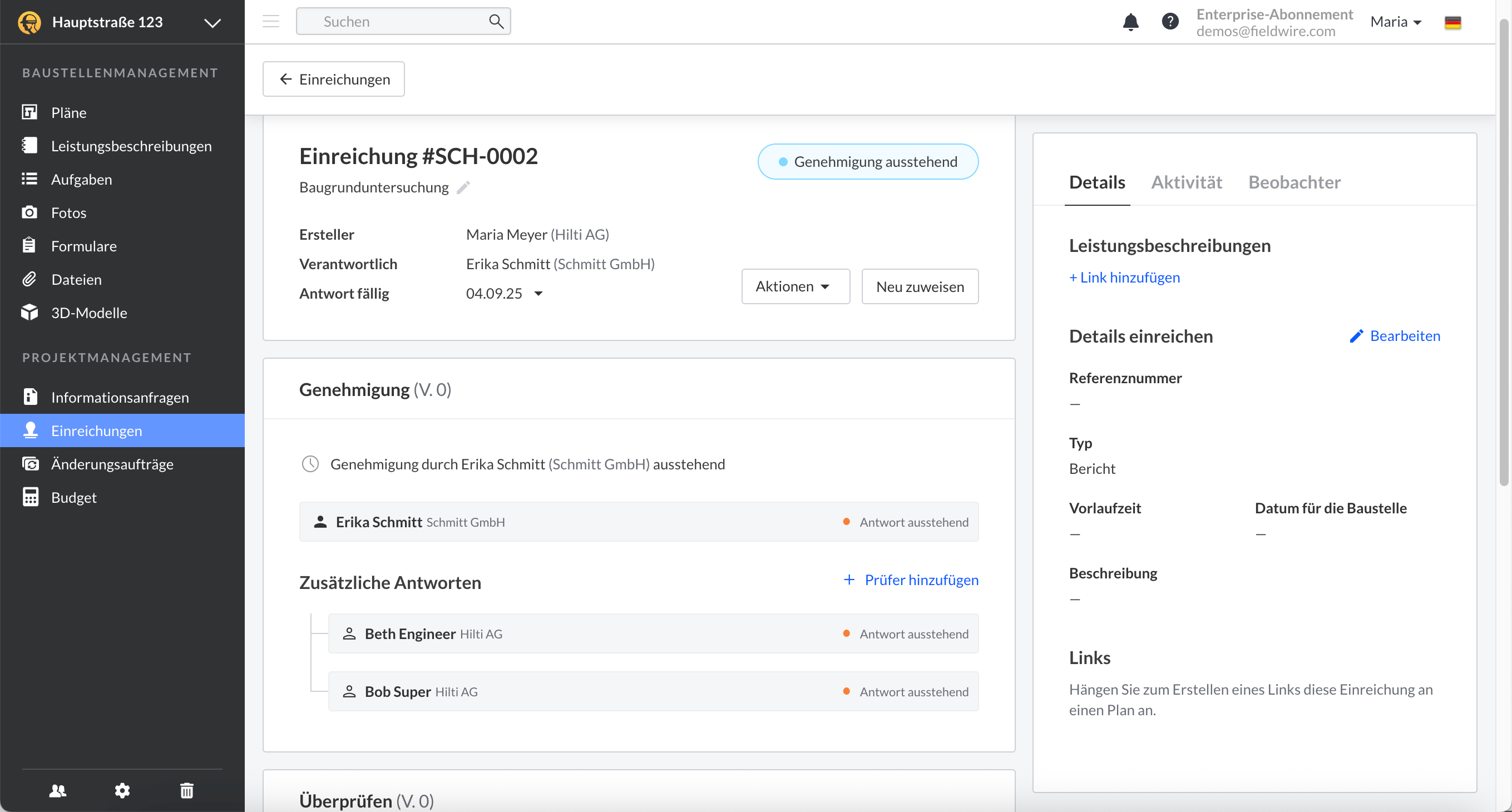Switch to the Beobachter tab
1512x812 pixels.
click(x=1294, y=182)
